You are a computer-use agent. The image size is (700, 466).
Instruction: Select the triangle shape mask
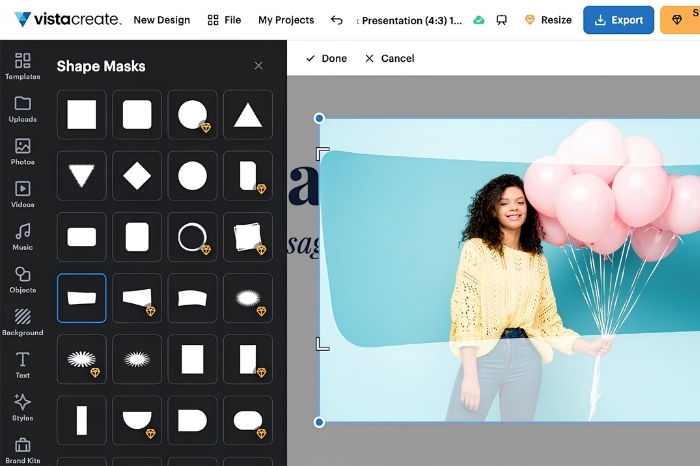pyautogui.click(x=248, y=115)
